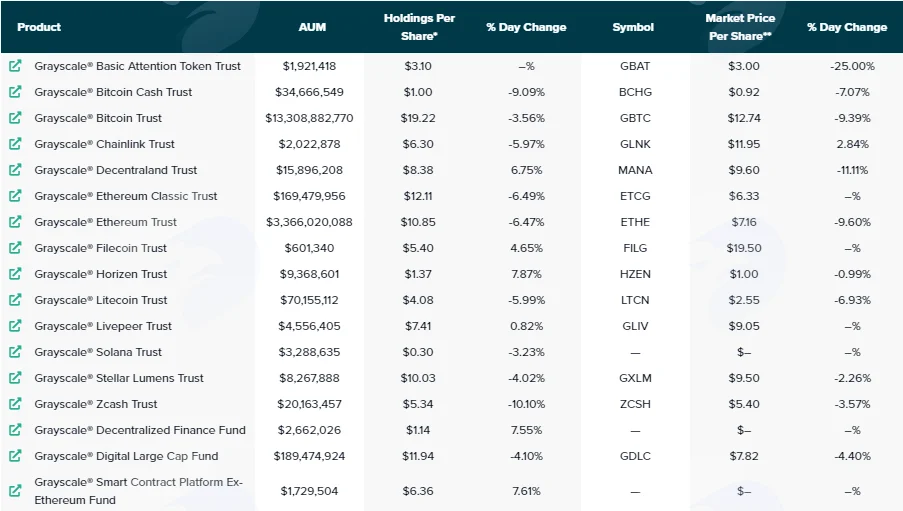Click external link icon next to Chainlink Trust

point(15,143)
